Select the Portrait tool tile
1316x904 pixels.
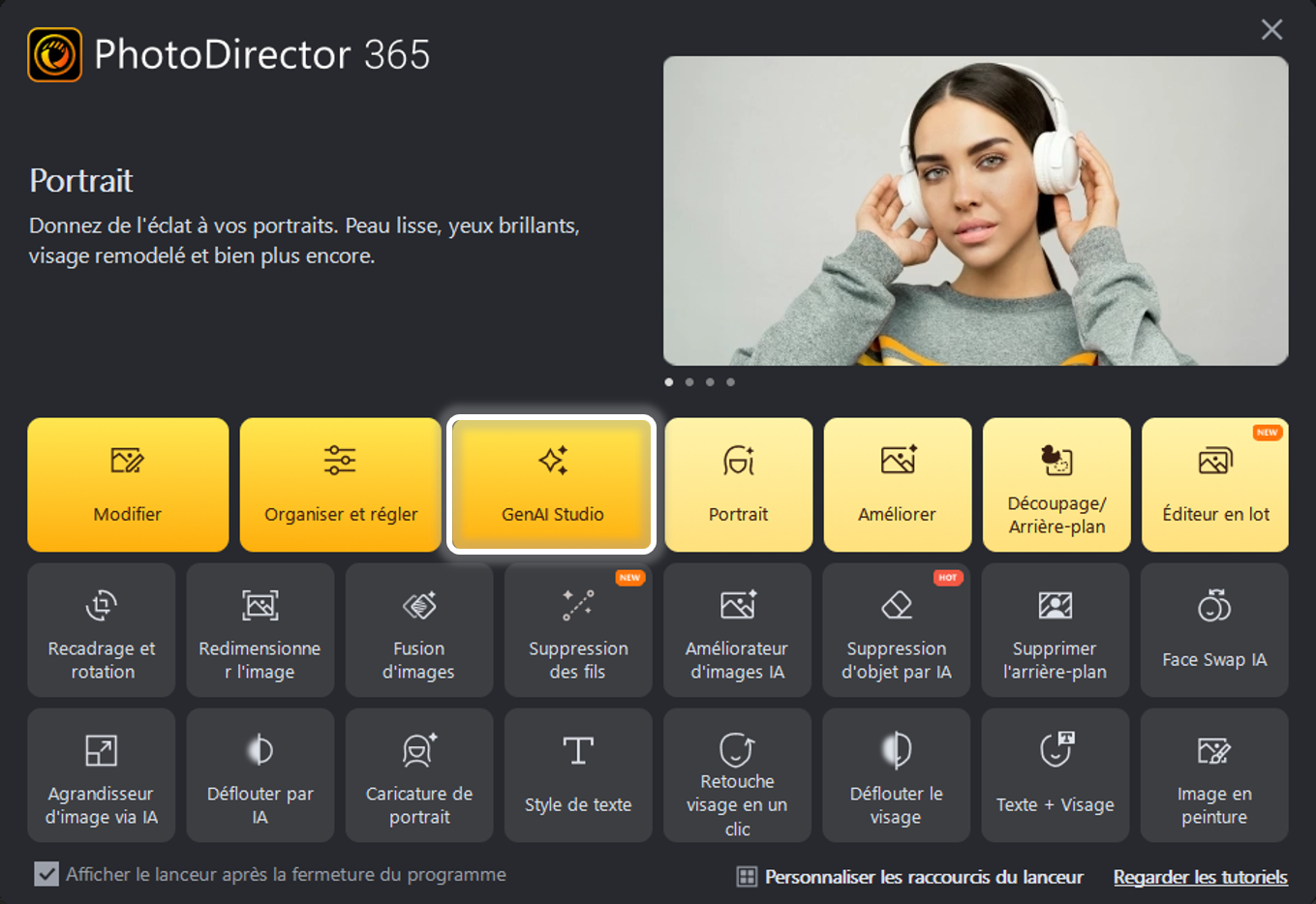739,485
